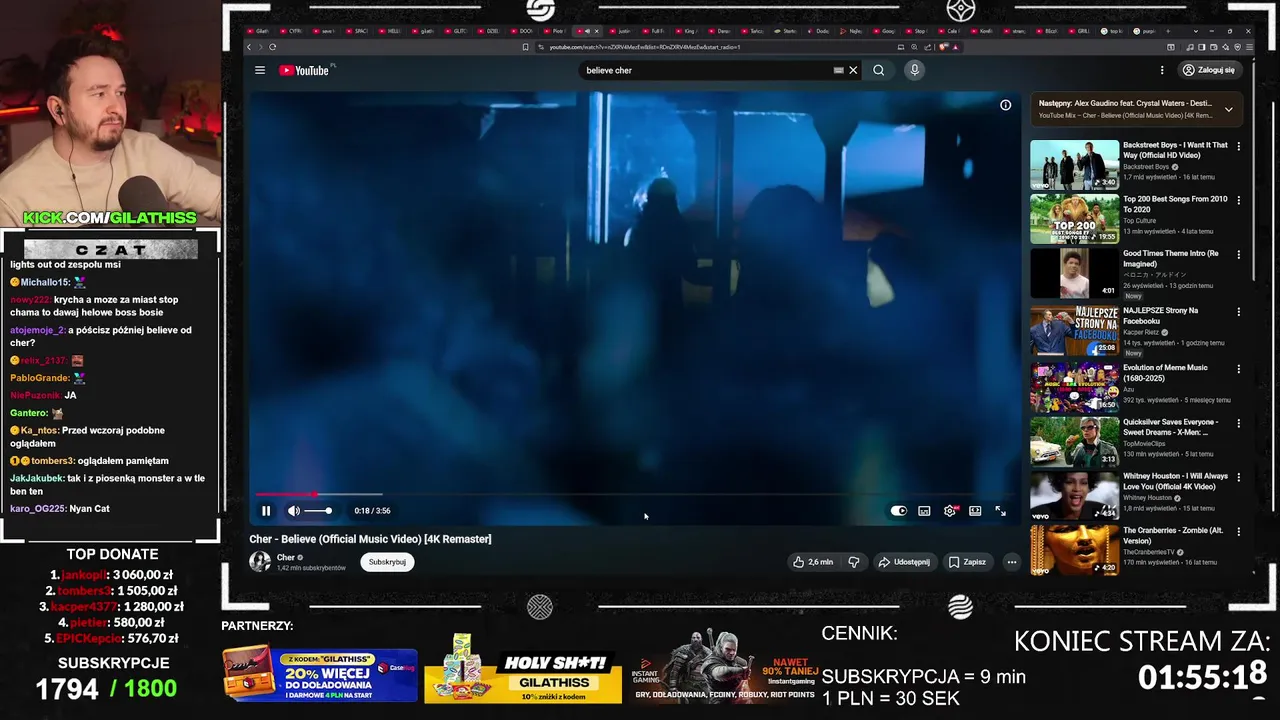Click the CaseBug partner banner
This screenshot has height=720, width=1280.
[320, 676]
